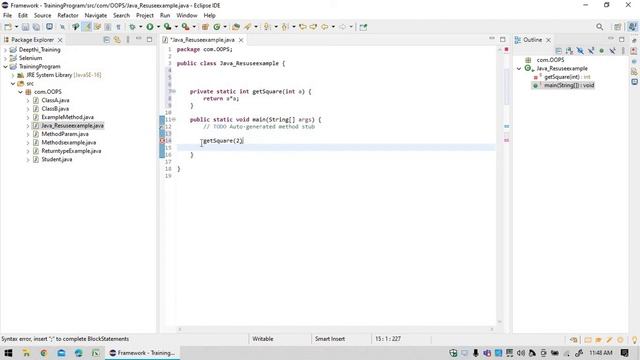Screen dimensions: 640x360
Task: Collapse all in the Package Explorer toolbar
Action: [107, 40]
